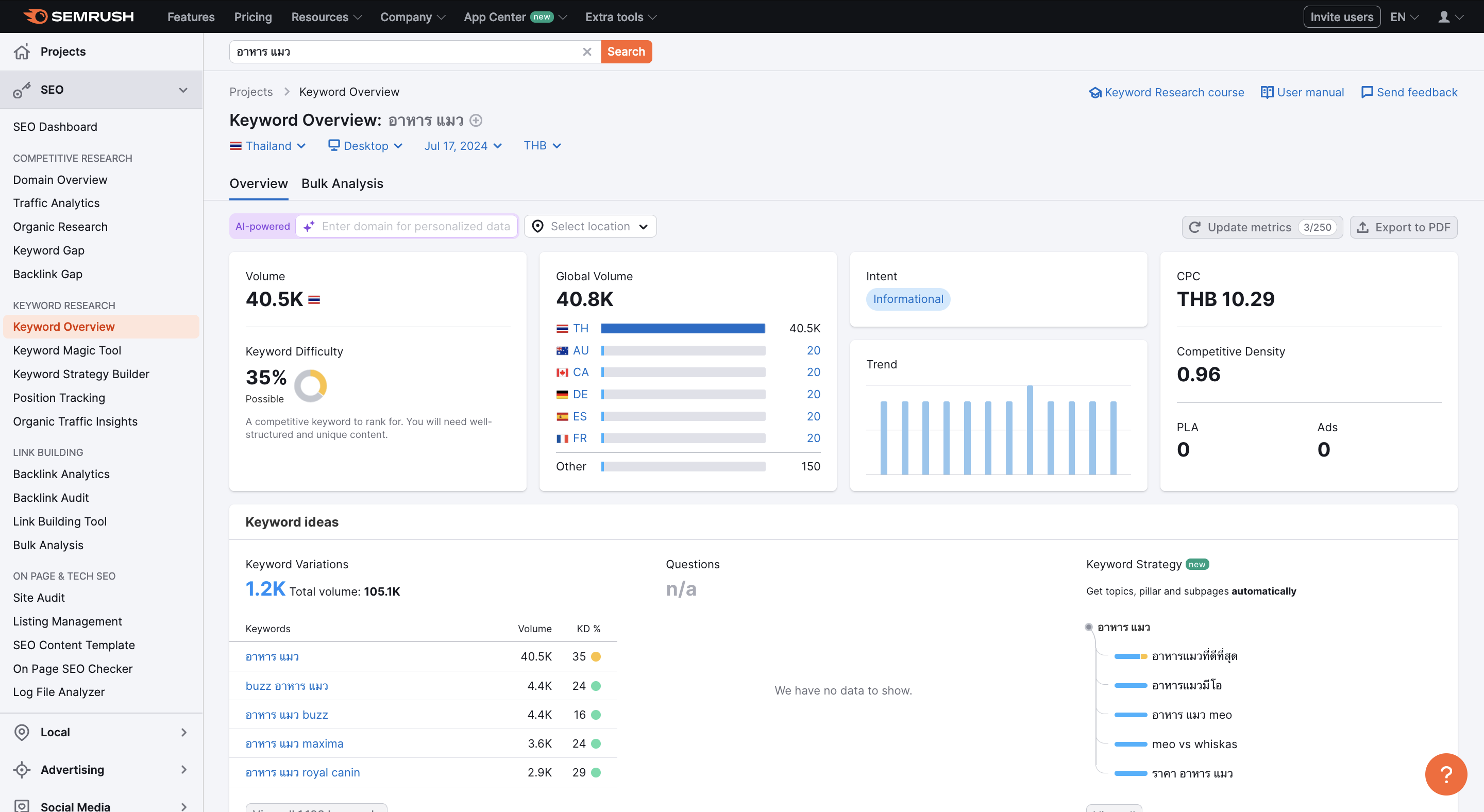Image resolution: width=1484 pixels, height=812 pixels.
Task: Click the Thailand flag next to Volume
Action: coord(314,299)
